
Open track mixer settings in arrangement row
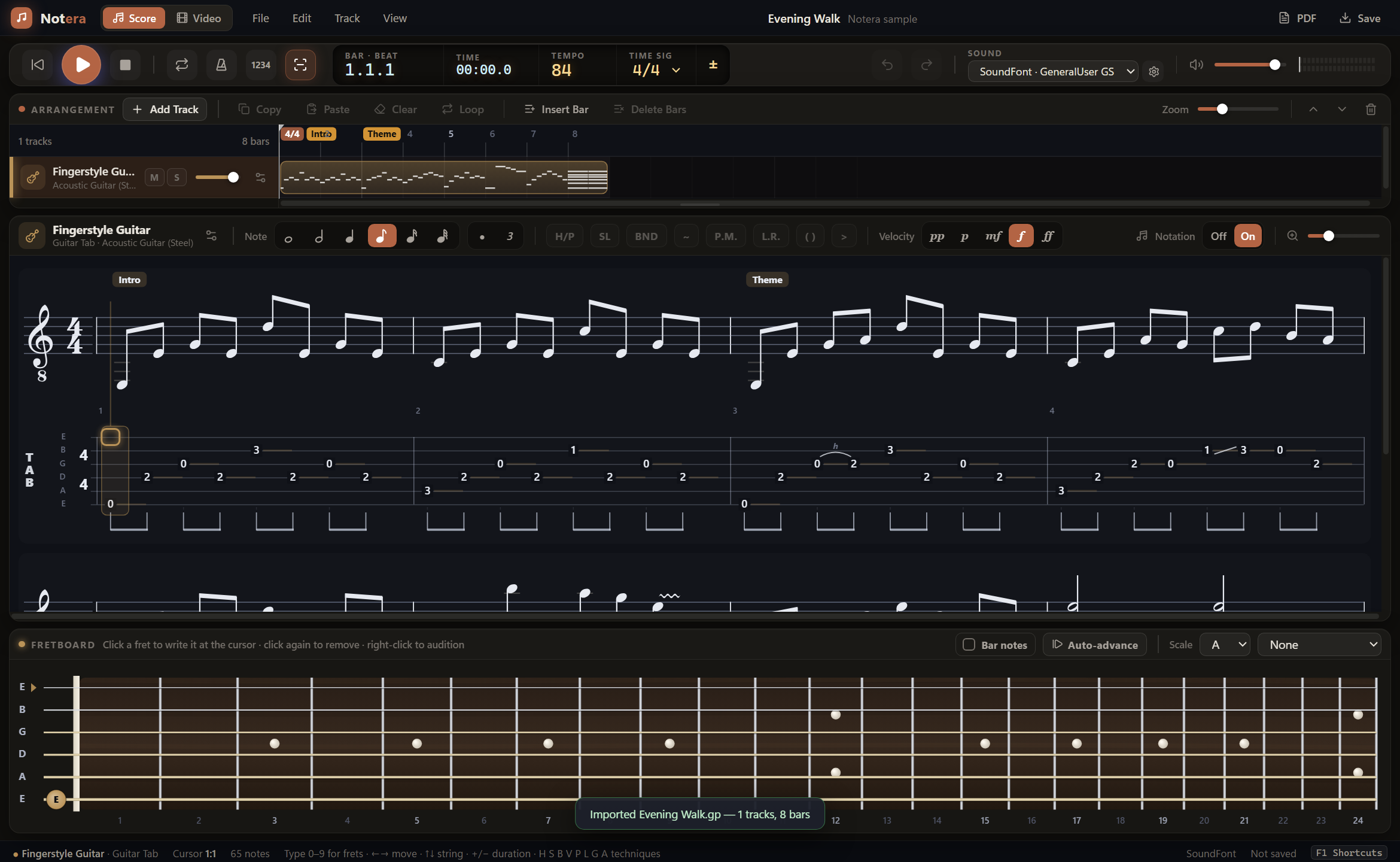[x=260, y=177]
